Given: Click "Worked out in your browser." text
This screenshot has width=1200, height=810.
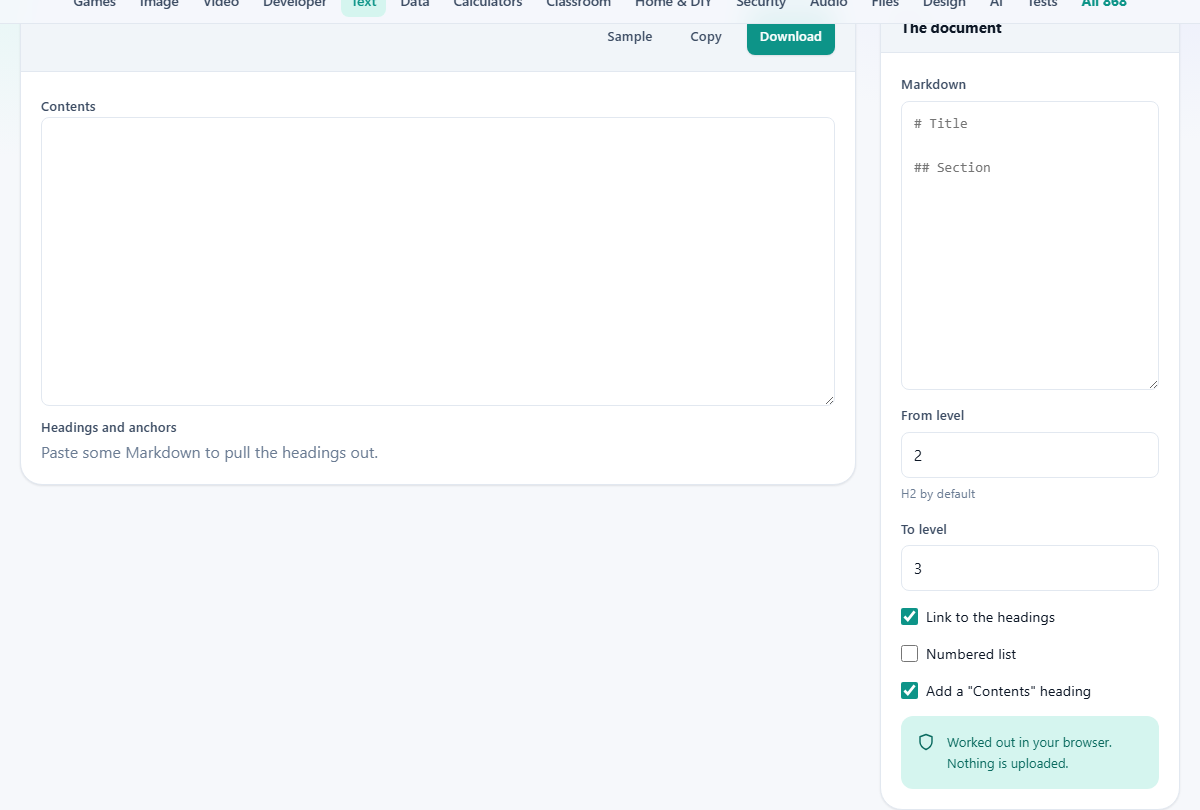Looking at the screenshot, I should [x=1029, y=743].
